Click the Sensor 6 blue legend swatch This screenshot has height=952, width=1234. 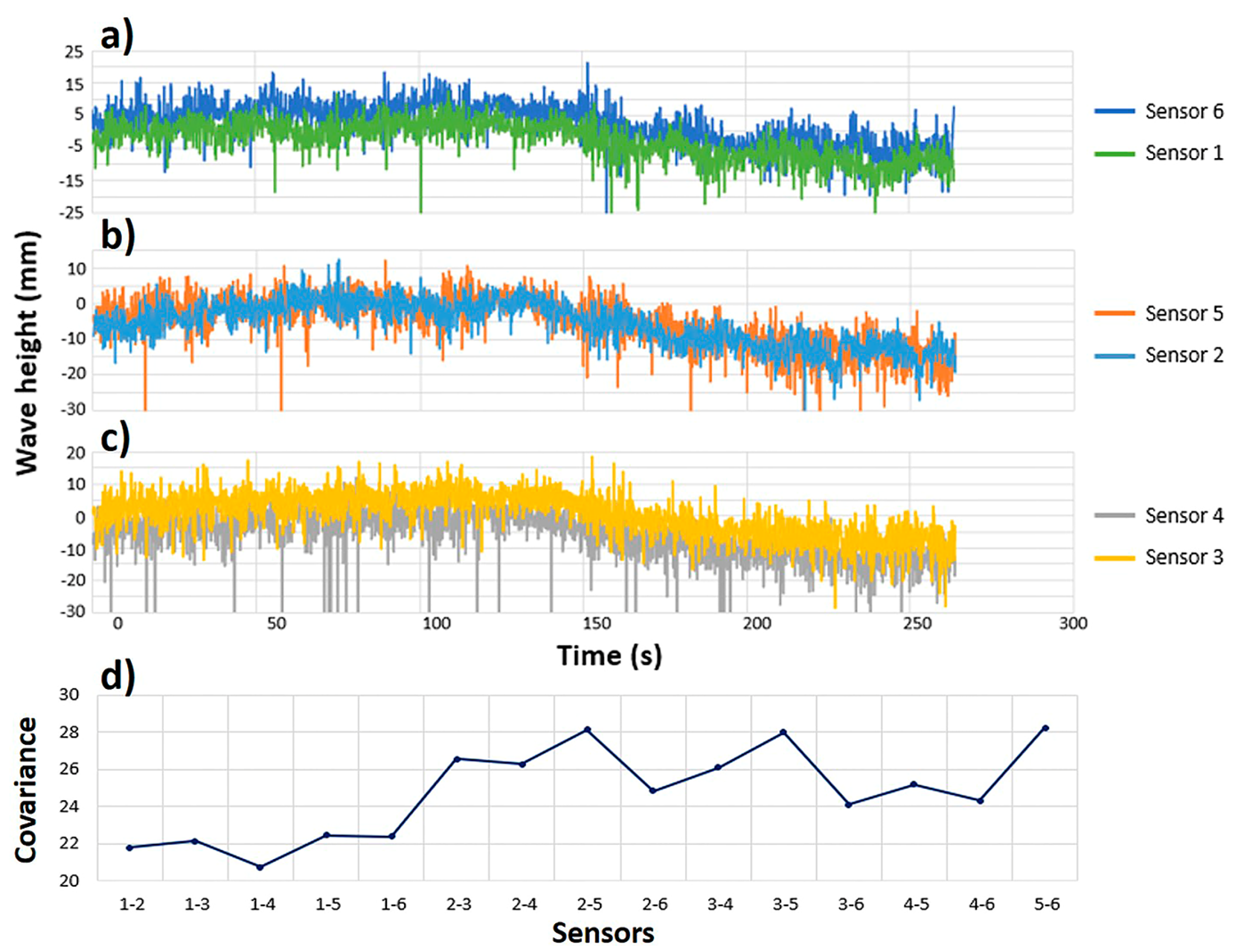point(1114,111)
